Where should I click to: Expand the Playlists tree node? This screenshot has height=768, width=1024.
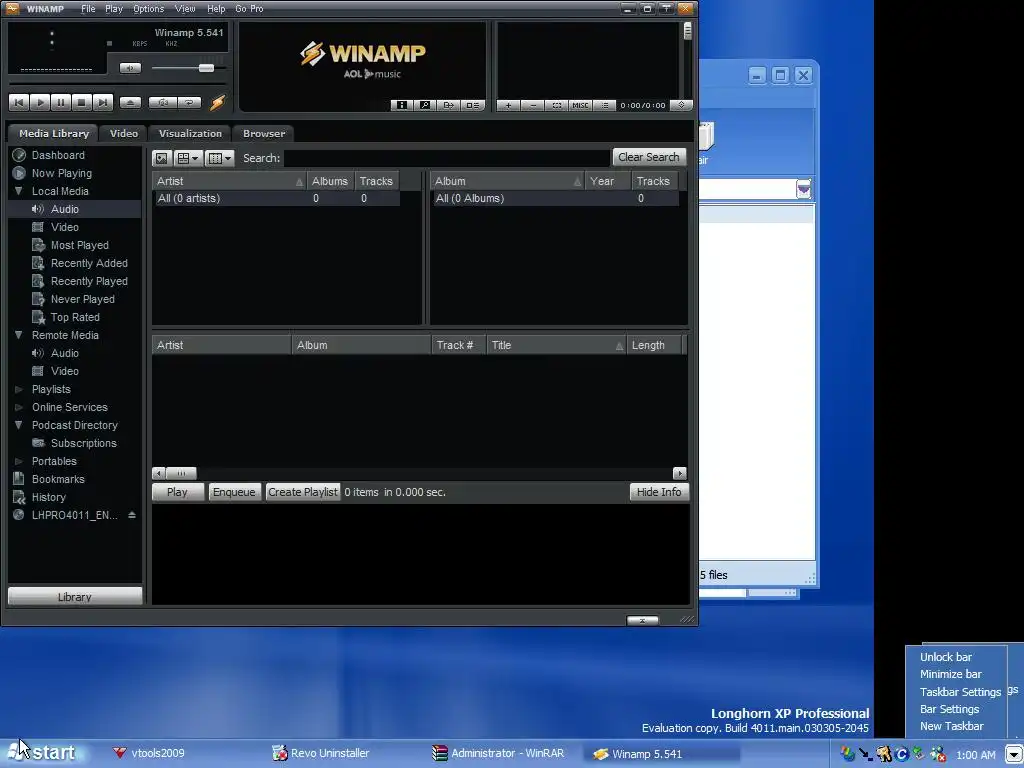pyautogui.click(x=18, y=389)
